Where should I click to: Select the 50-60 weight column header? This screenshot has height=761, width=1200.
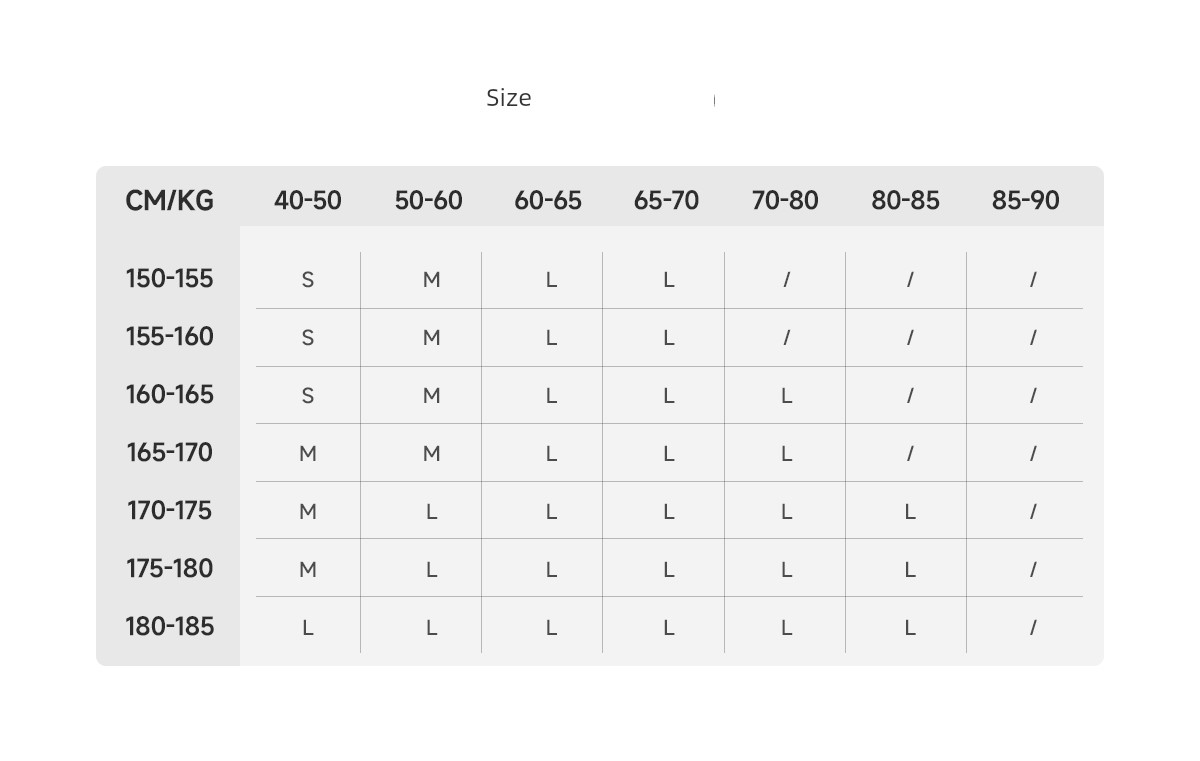428,200
